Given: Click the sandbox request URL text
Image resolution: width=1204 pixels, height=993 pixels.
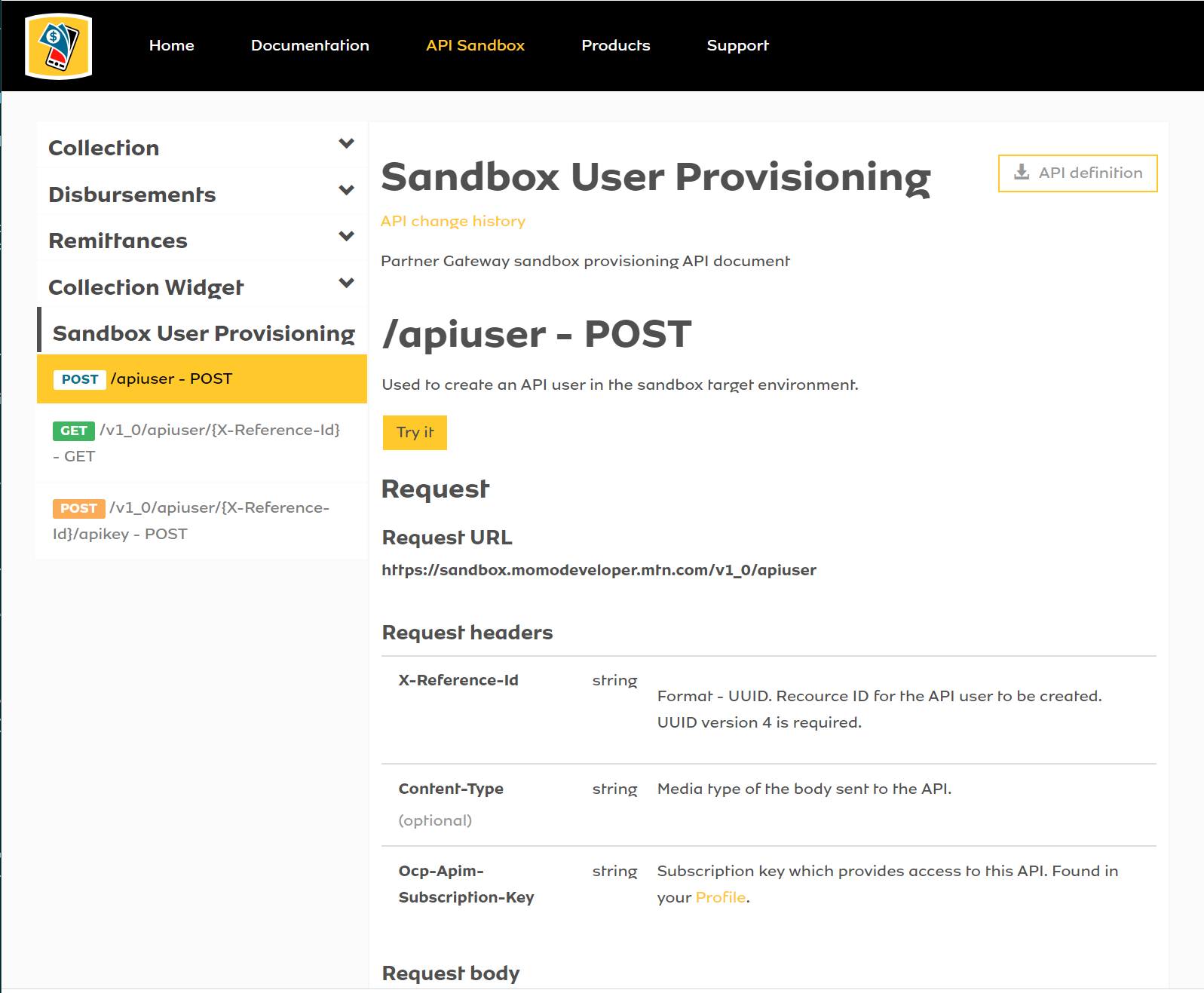Looking at the screenshot, I should (599, 570).
